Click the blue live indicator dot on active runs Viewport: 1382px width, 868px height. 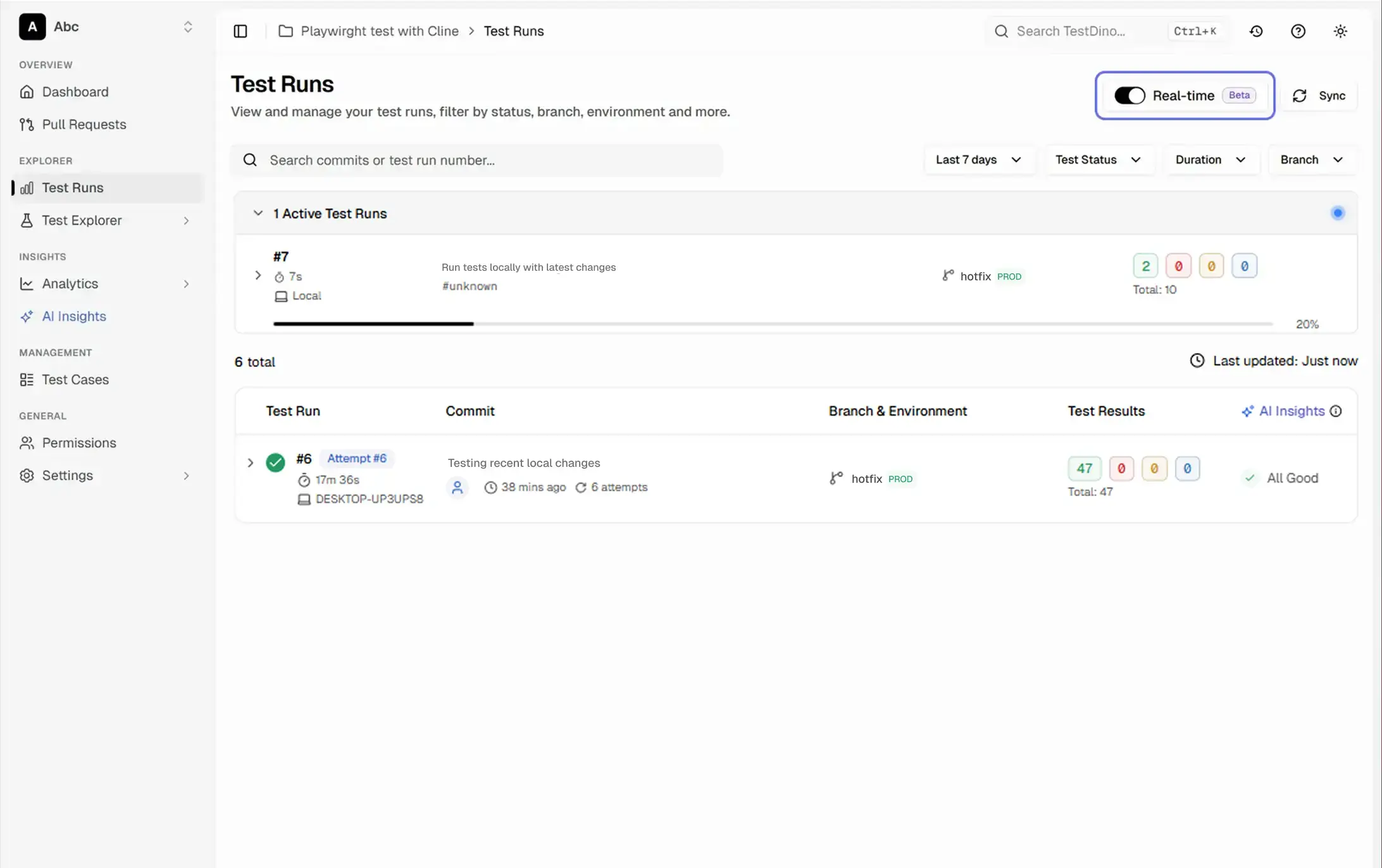coord(1338,213)
